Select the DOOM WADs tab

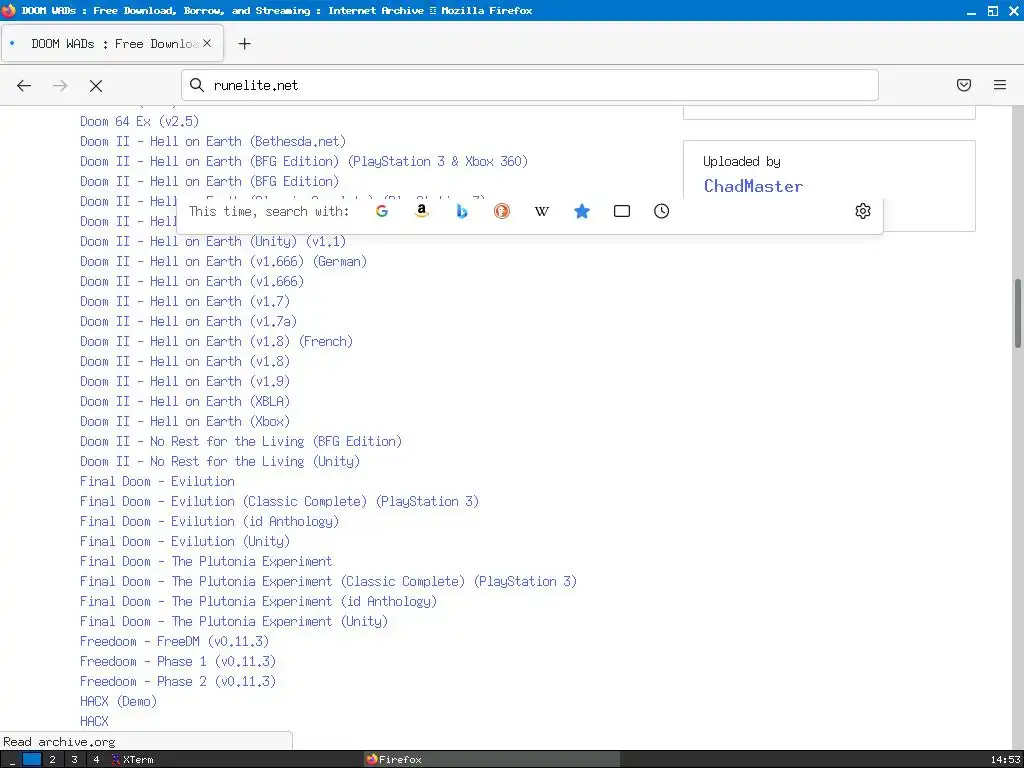pos(112,44)
